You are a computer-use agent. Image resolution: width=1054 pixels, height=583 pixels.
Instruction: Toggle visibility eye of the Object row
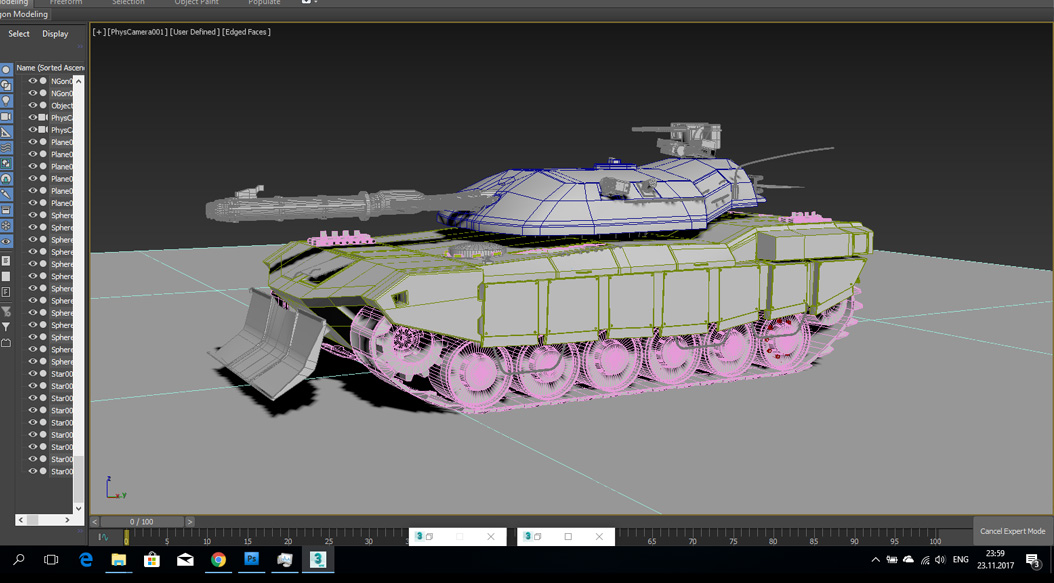point(32,106)
